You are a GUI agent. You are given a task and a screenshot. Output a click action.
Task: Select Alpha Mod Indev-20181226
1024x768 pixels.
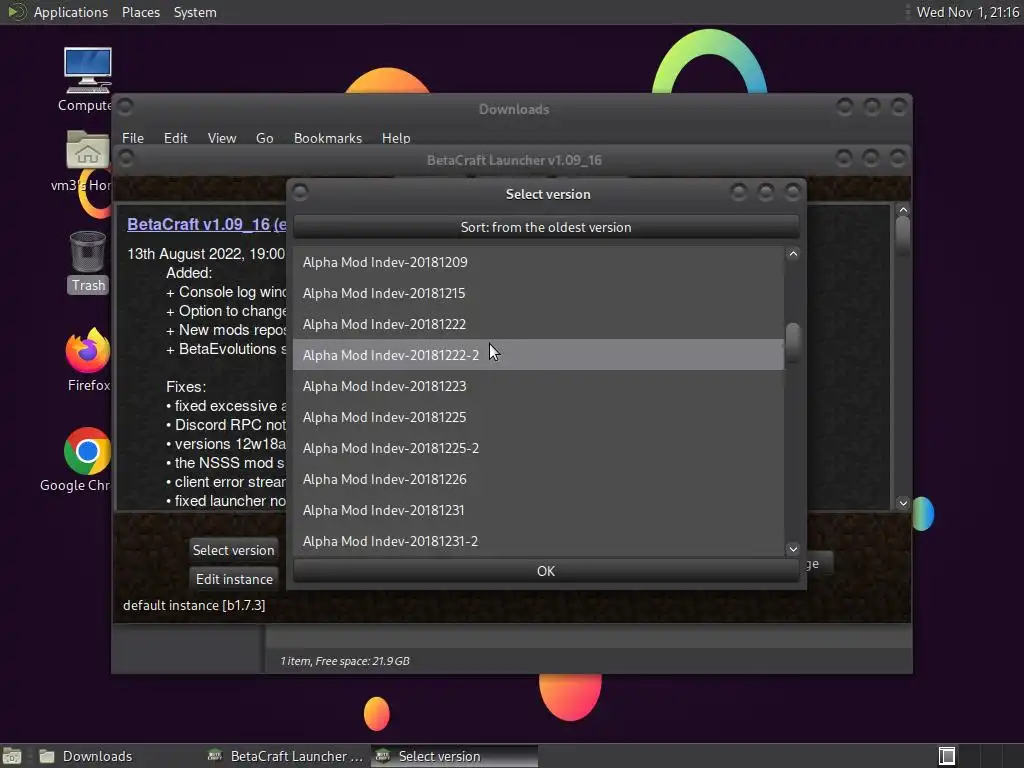click(538, 479)
